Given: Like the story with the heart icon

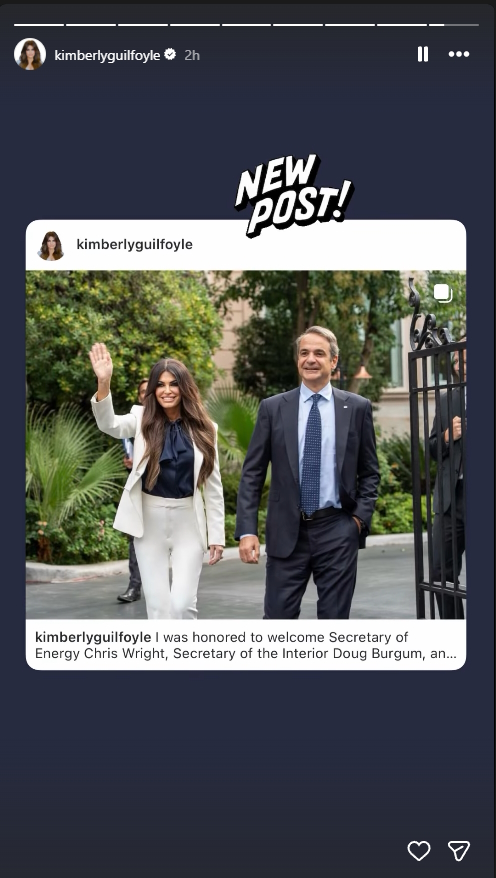Looking at the screenshot, I should pyautogui.click(x=419, y=851).
